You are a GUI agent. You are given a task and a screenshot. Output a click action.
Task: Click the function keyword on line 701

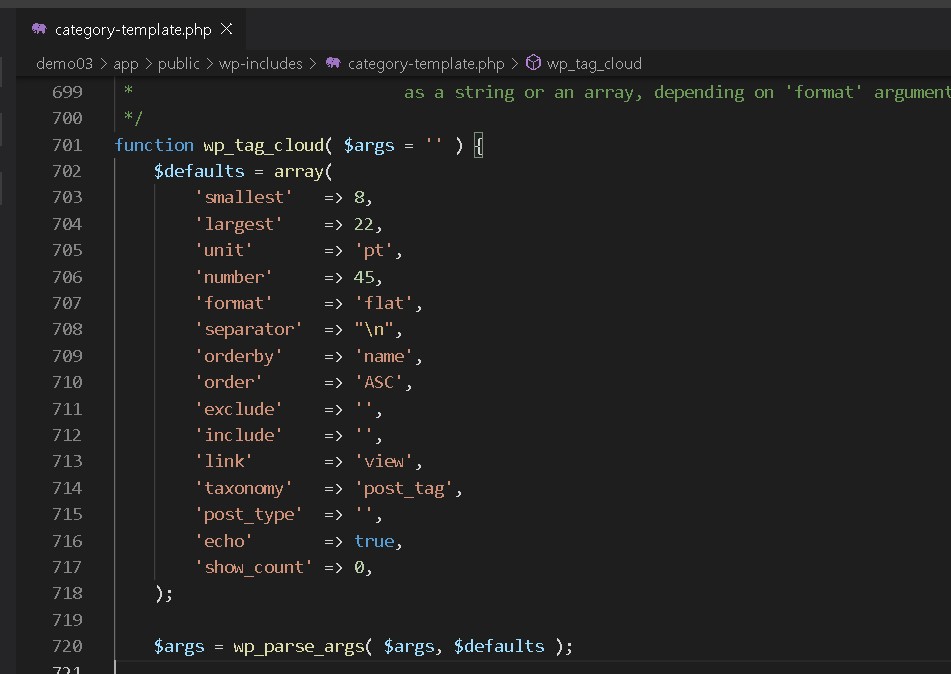coord(154,145)
